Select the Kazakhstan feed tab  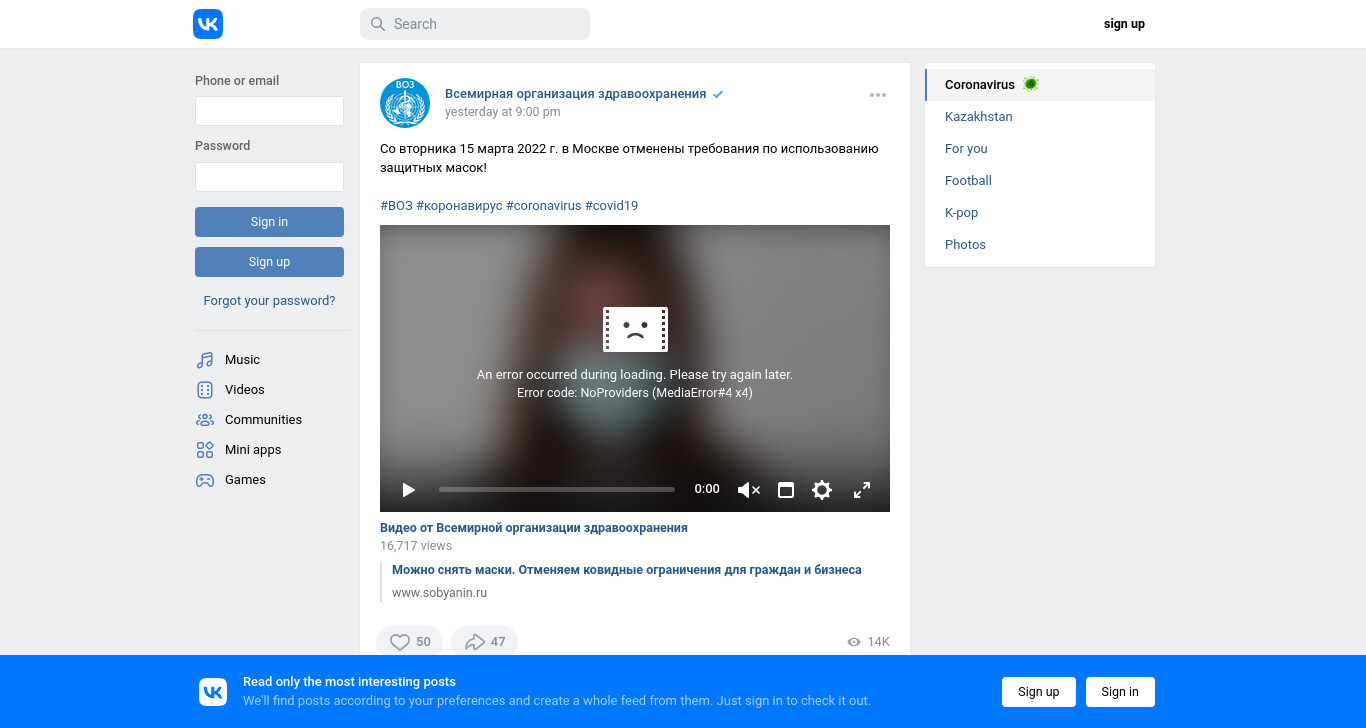pos(1040,117)
